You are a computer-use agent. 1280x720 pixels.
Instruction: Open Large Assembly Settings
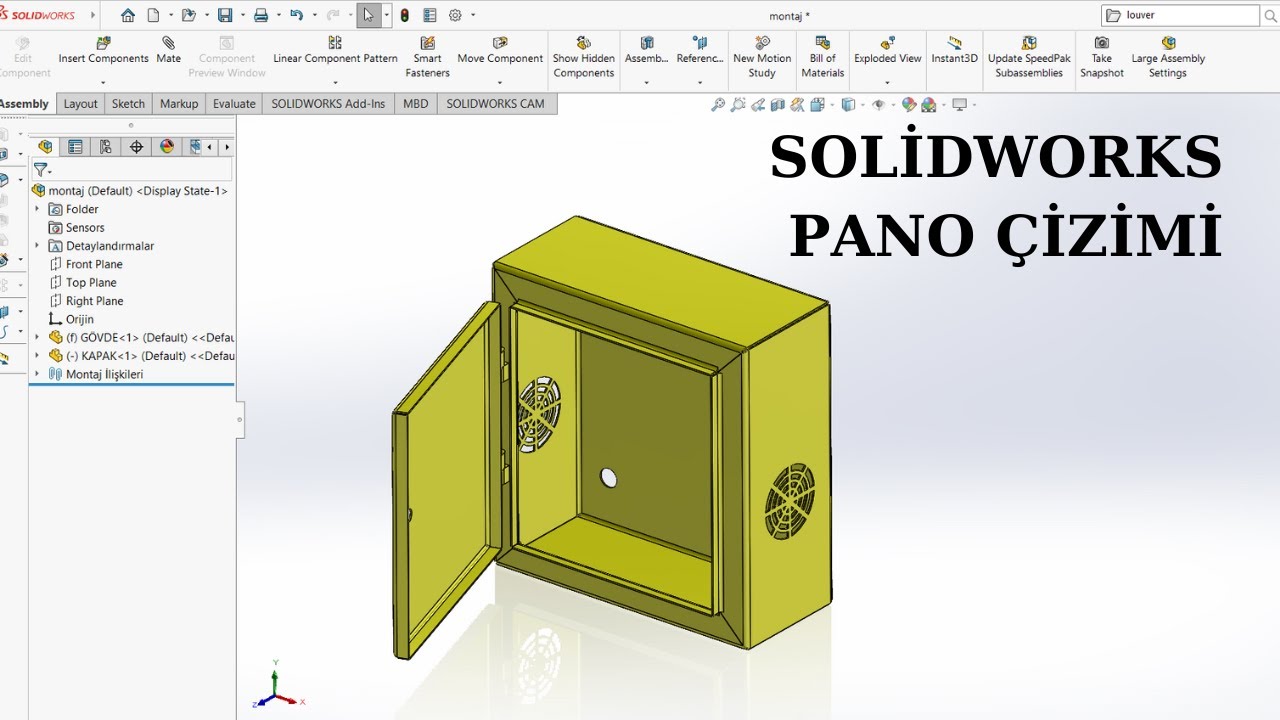[1168, 58]
